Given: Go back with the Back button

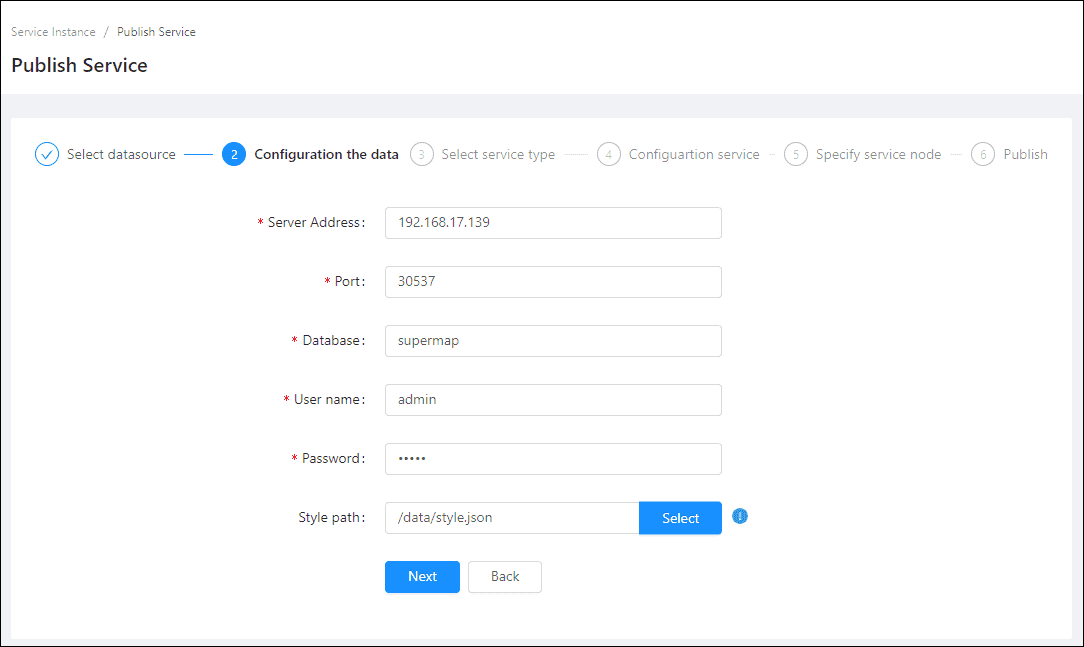Looking at the screenshot, I should (505, 576).
